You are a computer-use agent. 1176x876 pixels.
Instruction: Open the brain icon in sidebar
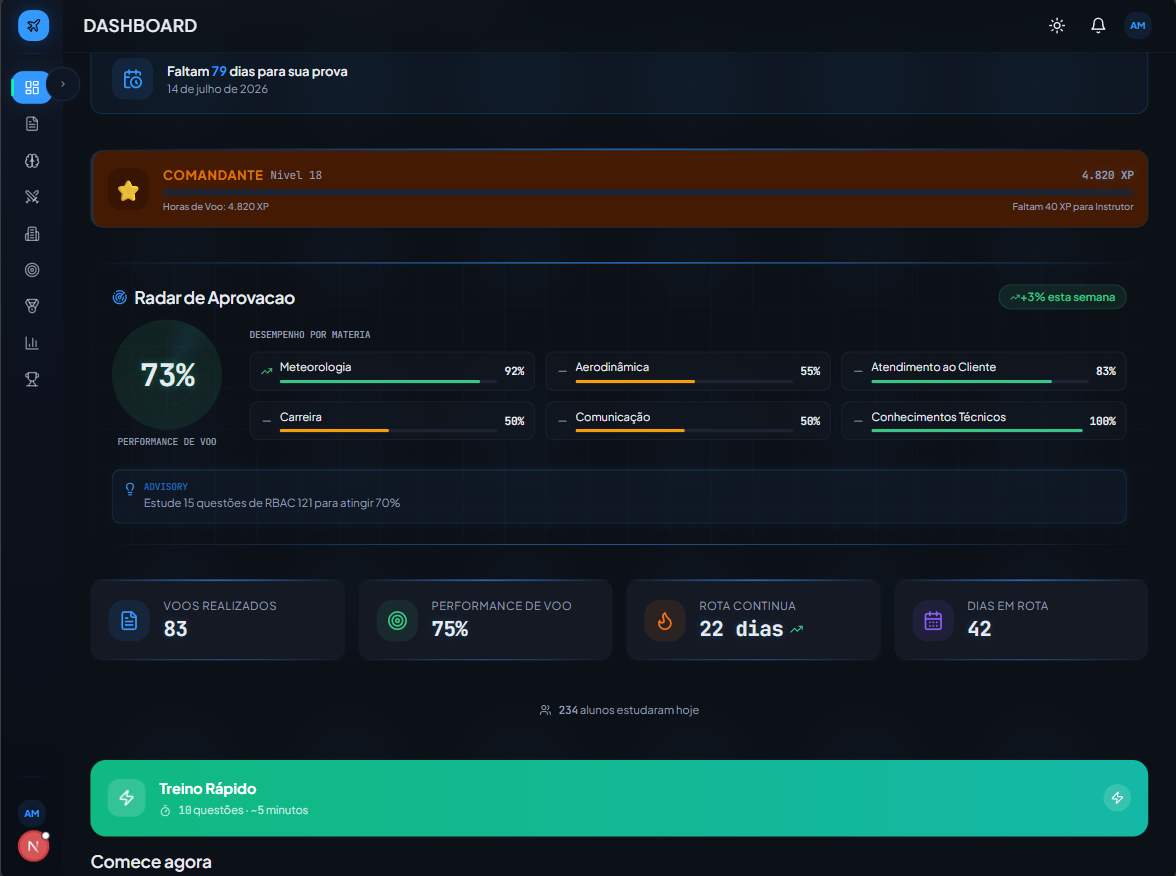pos(32,160)
